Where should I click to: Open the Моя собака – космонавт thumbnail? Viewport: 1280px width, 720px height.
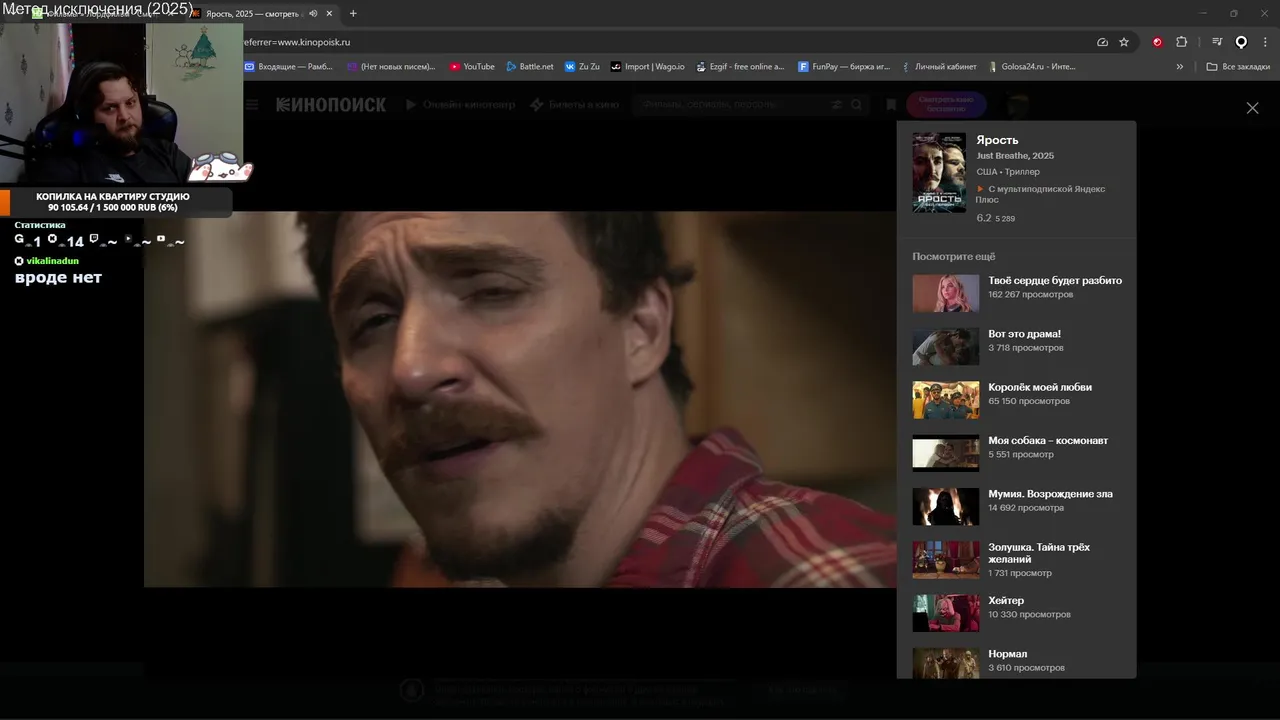point(945,453)
